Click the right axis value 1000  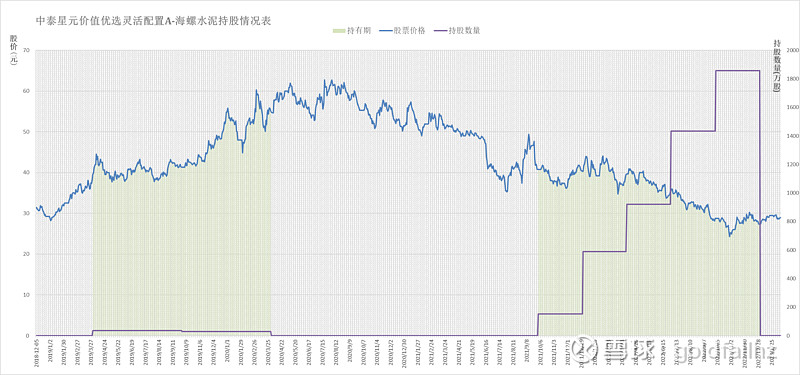point(792,193)
